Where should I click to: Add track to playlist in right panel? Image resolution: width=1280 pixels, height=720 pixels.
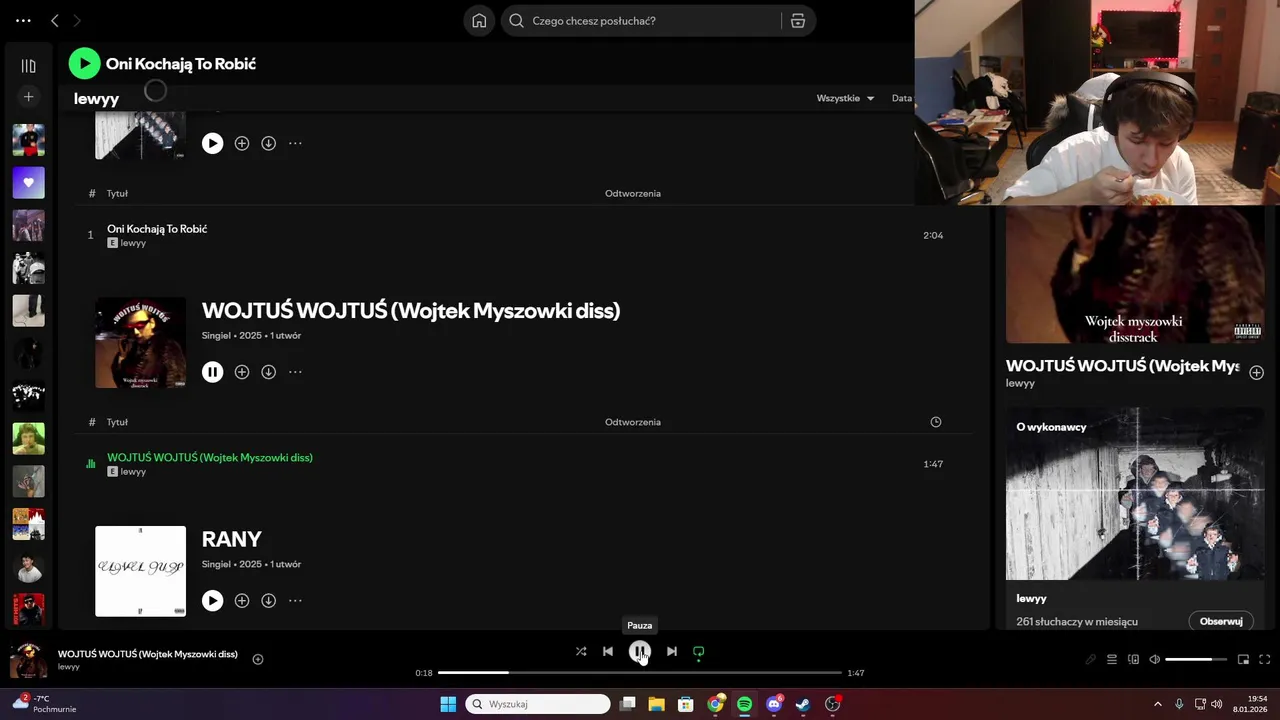(1257, 372)
